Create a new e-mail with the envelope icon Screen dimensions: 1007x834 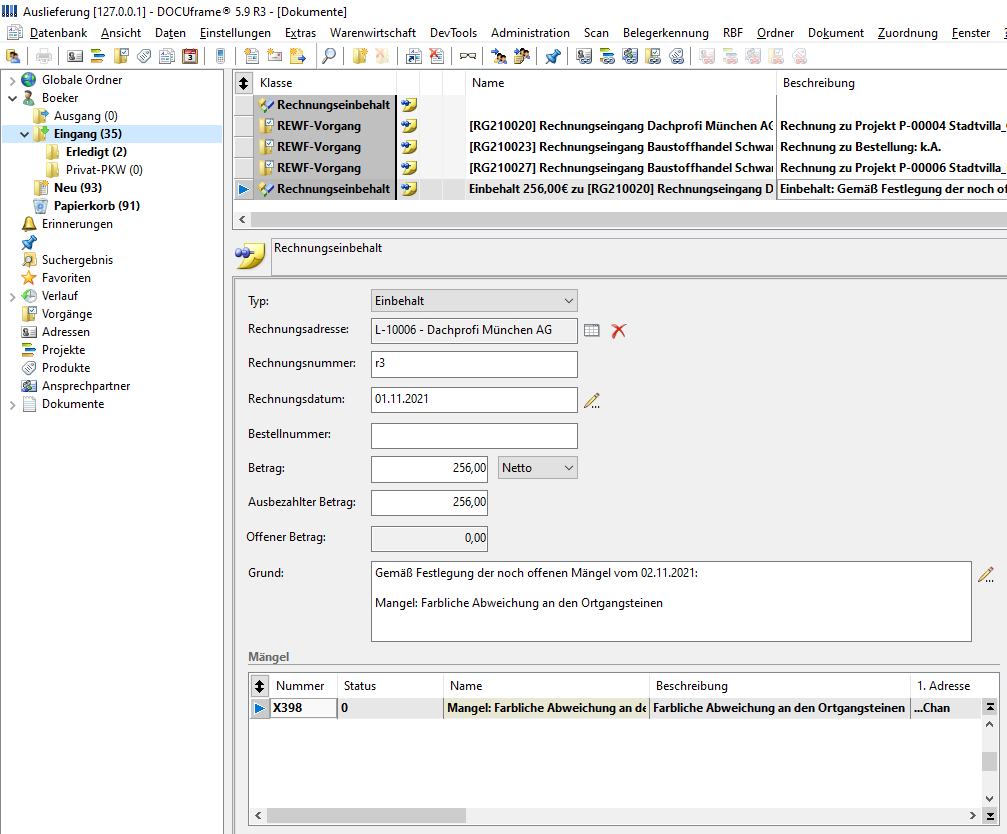click(274, 56)
